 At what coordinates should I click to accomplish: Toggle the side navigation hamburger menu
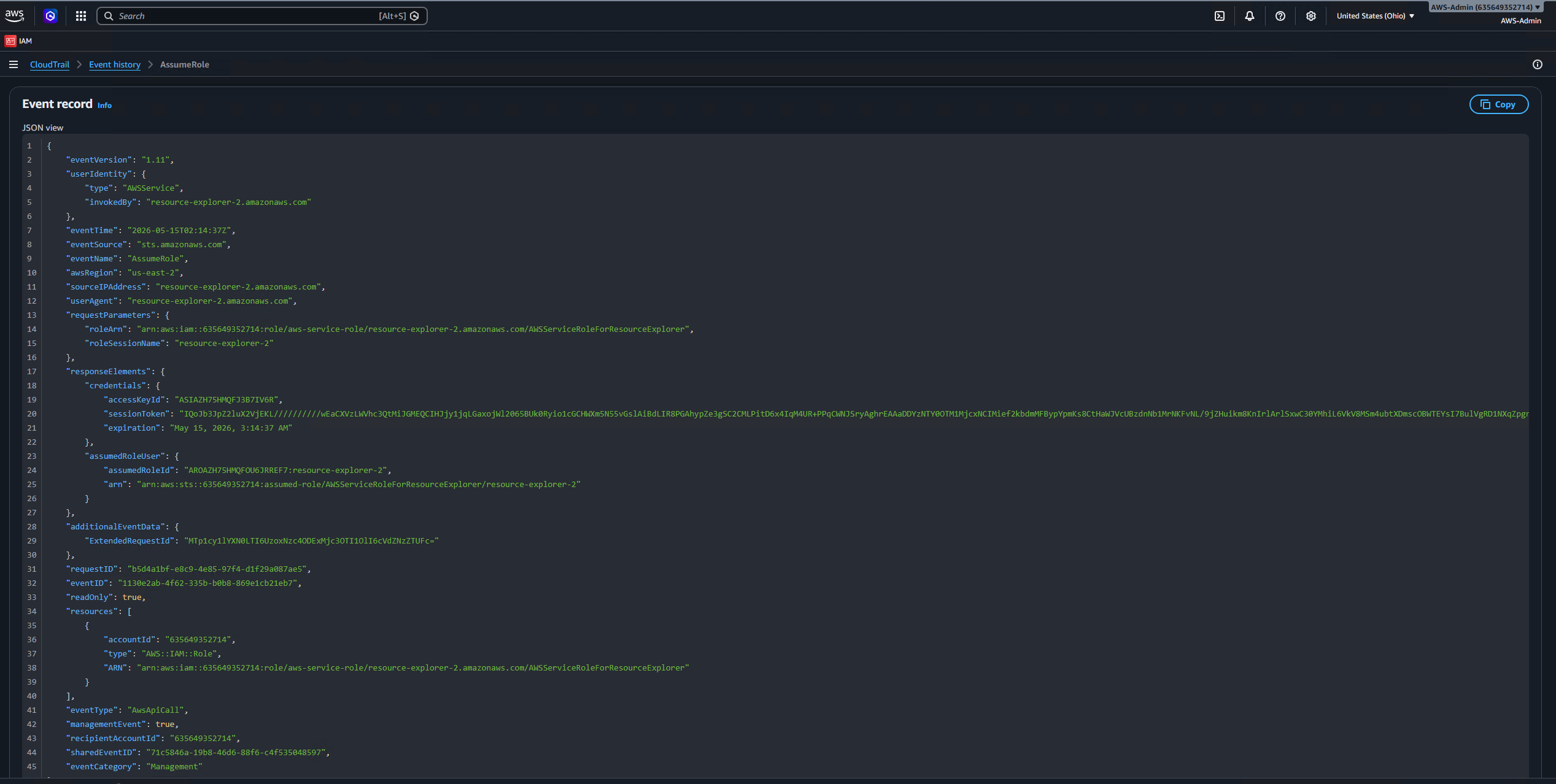coord(14,64)
